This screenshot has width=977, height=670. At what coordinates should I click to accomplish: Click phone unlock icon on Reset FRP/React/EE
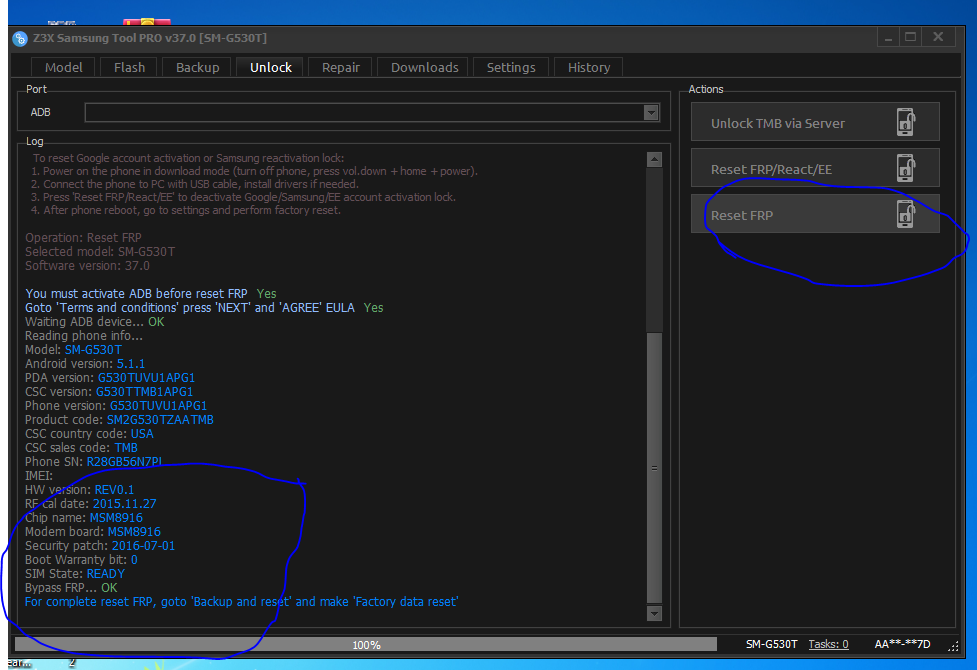click(x=905, y=168)
